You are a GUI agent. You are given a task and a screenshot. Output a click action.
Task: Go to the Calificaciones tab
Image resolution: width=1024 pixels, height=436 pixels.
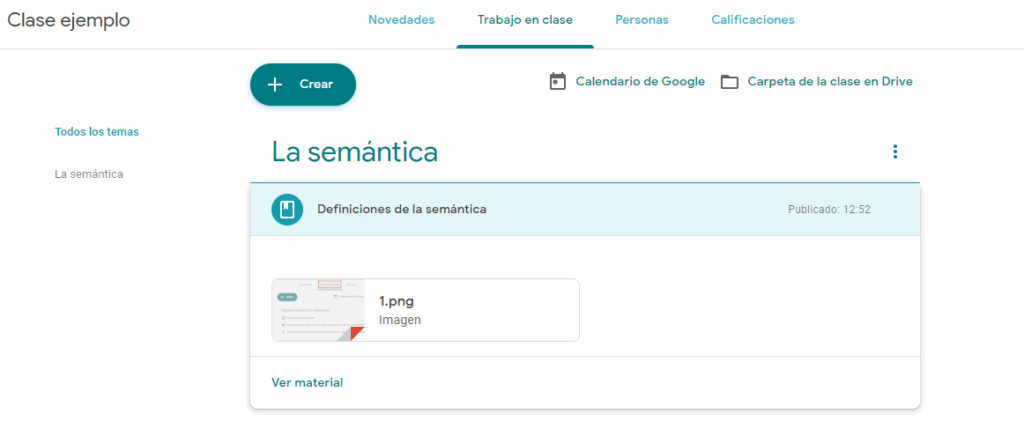point(752,20)
